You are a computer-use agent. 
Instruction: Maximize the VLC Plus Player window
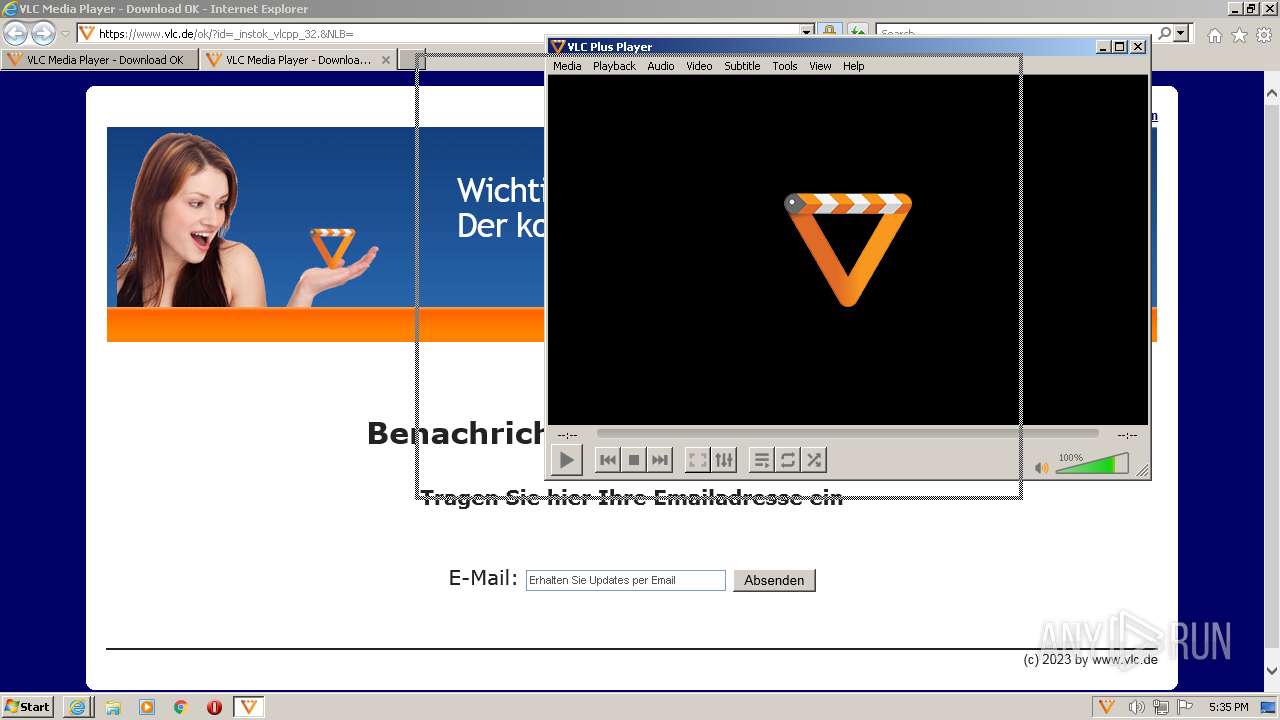(1120, 47)
